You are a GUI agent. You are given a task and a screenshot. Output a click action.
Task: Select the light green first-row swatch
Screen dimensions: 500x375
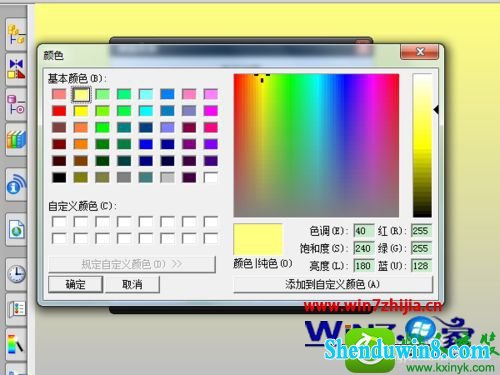pyautogui.click(x=102, y=94)
